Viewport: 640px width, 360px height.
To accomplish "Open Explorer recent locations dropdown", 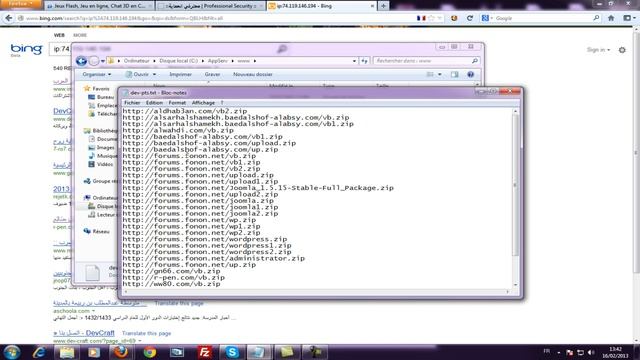I will click(102, 61).
